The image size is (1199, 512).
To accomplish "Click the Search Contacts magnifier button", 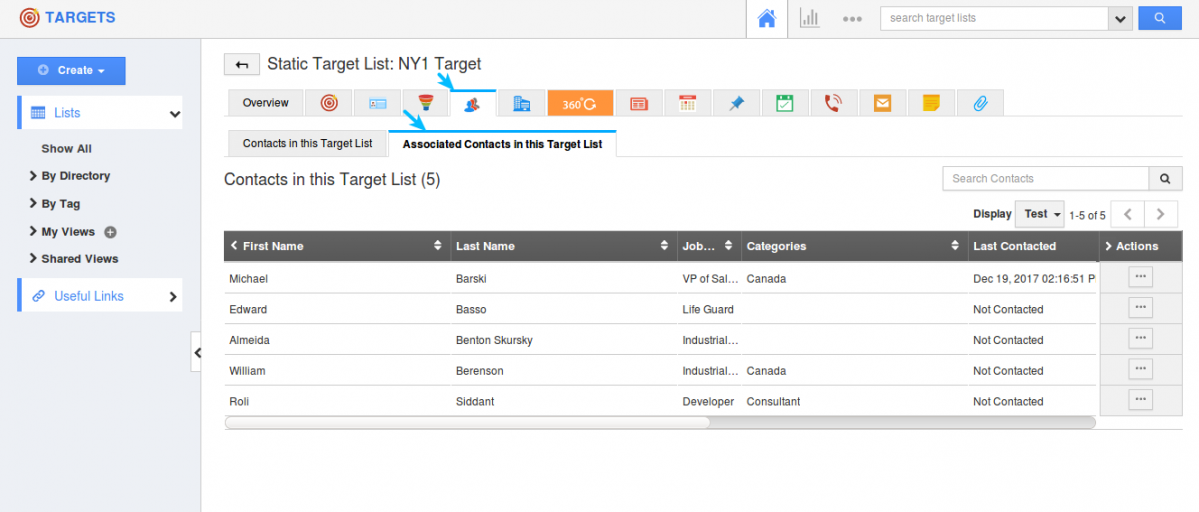I will 1165,179.
